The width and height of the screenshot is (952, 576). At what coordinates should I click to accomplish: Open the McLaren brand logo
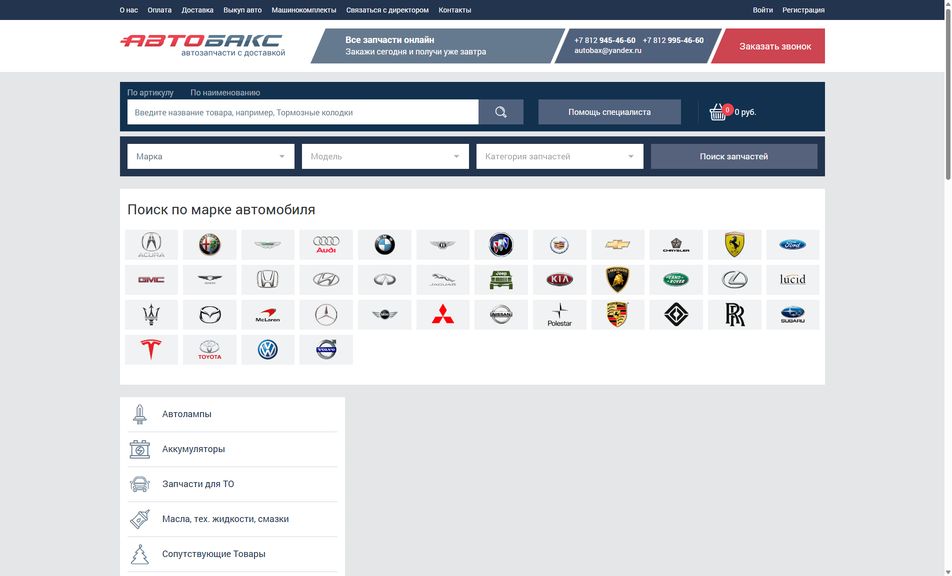pyautogui.click(x=268, y=315)
